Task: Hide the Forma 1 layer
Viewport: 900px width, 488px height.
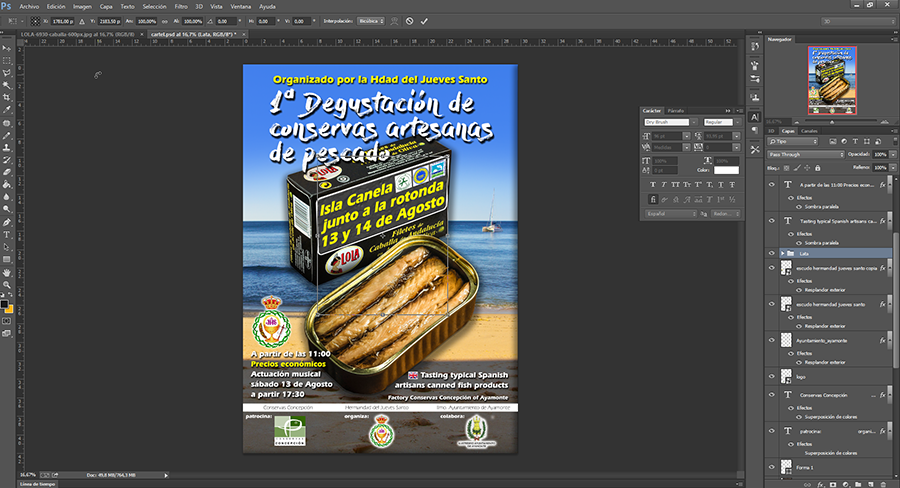Action: 771,467
